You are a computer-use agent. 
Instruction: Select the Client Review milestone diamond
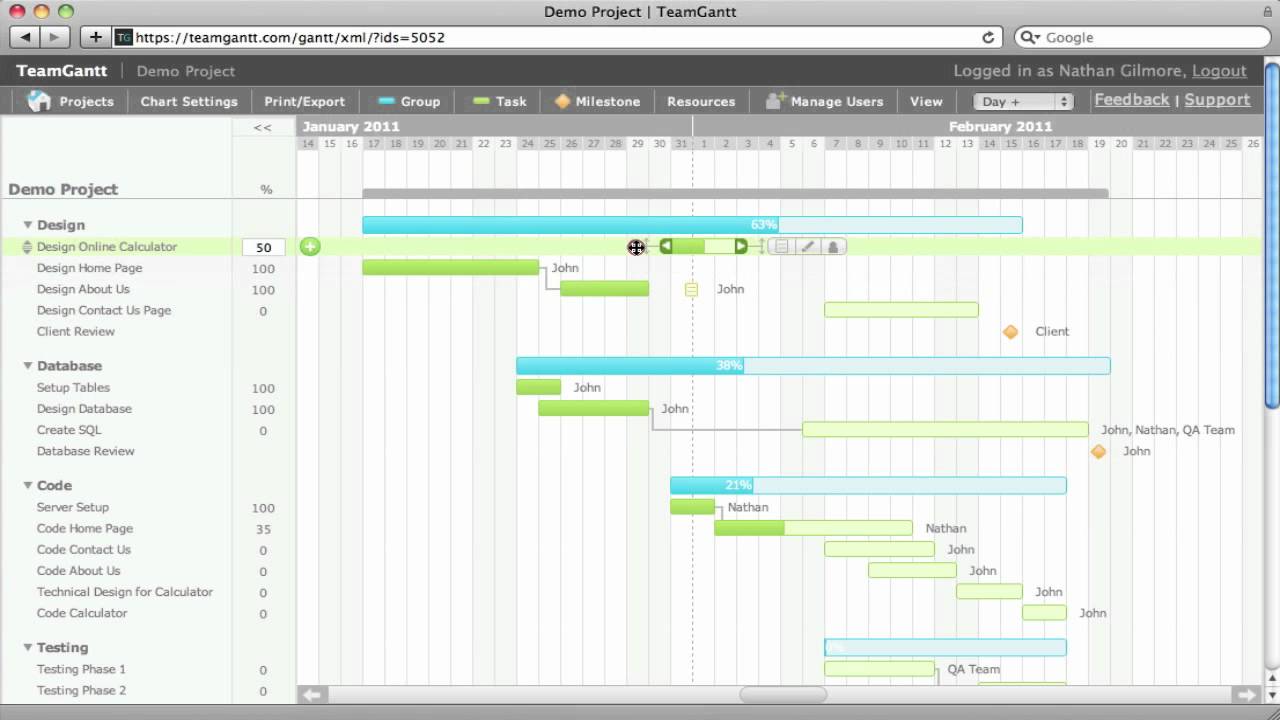(x=1010, y=331)
